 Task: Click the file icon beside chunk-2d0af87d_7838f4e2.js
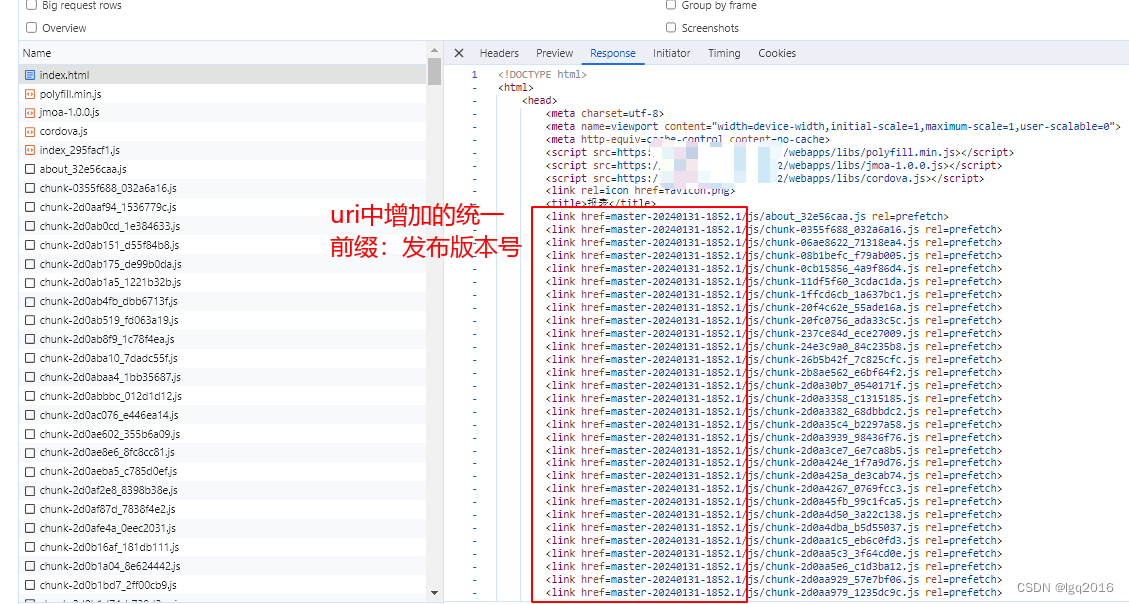pos(30,510)
